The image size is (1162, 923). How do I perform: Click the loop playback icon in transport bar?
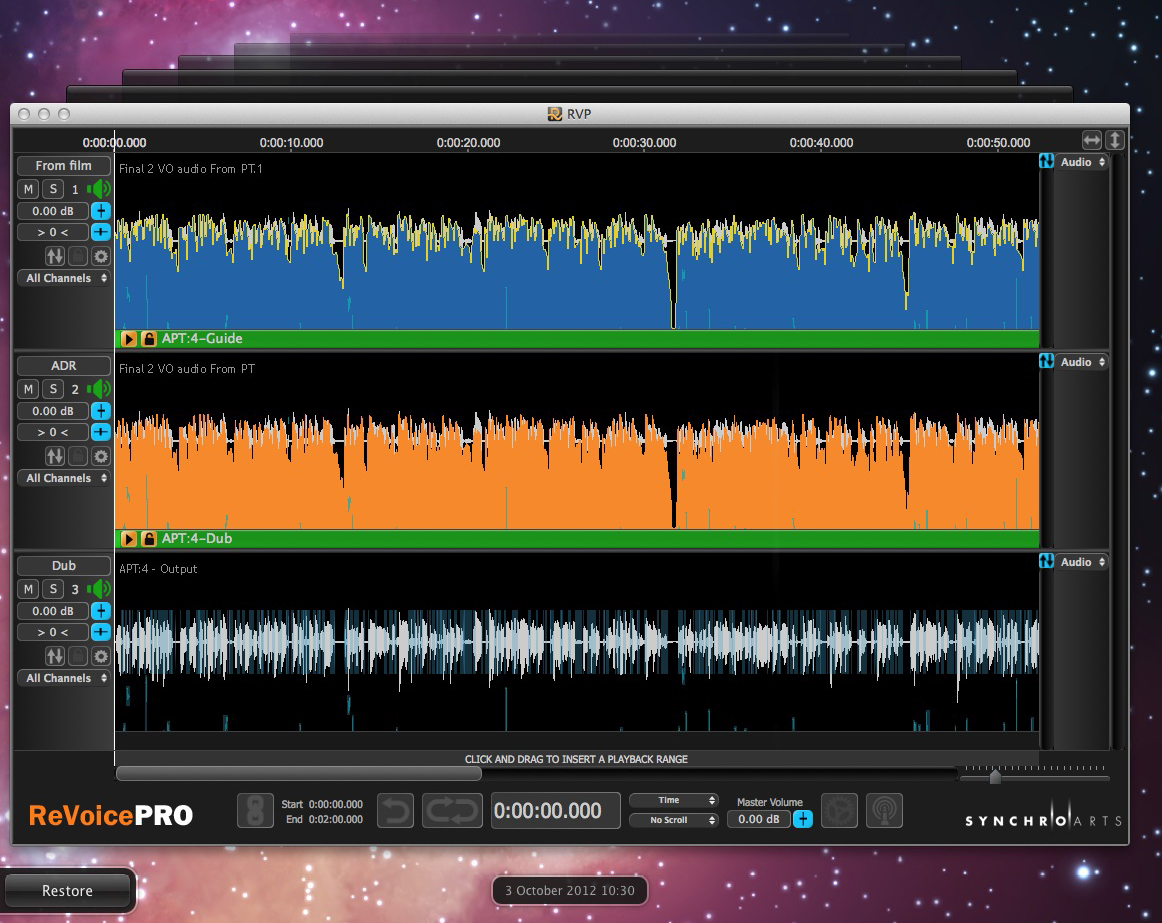pyautogui.click(x=452, y=811)
